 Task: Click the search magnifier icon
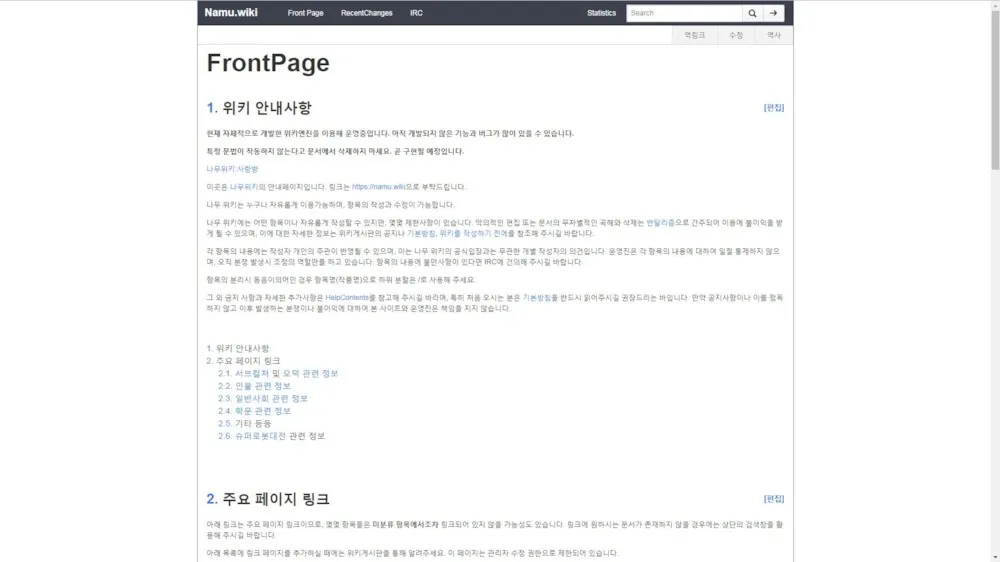click(x=753, y=13)
